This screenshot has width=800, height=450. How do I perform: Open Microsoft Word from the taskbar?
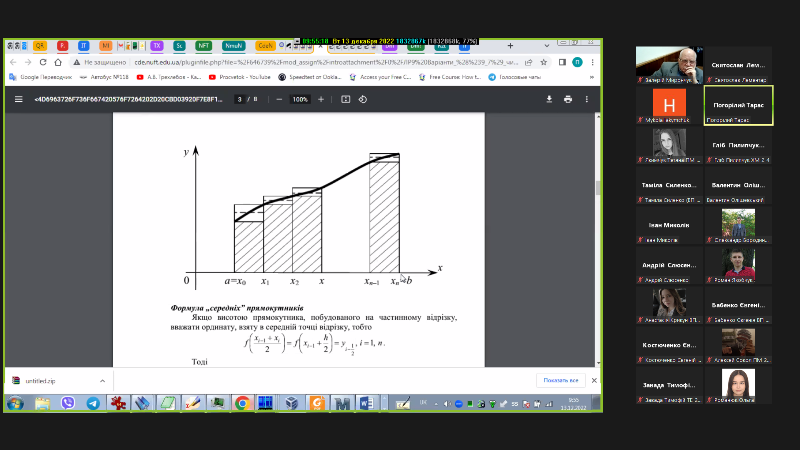click(x=364, y=403)
